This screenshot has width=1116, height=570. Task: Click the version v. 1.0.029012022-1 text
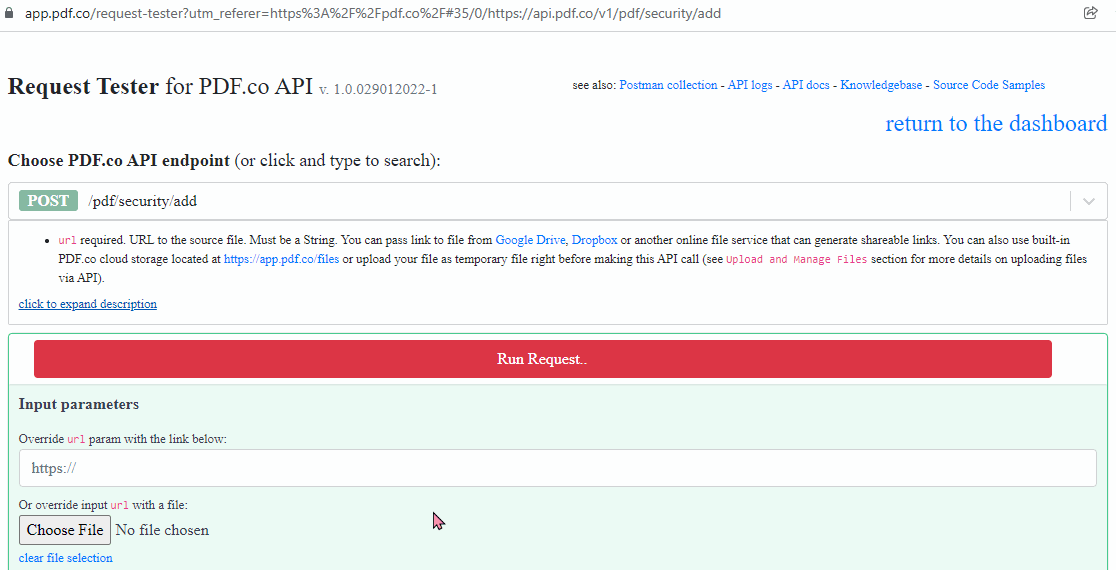point(378,90)
